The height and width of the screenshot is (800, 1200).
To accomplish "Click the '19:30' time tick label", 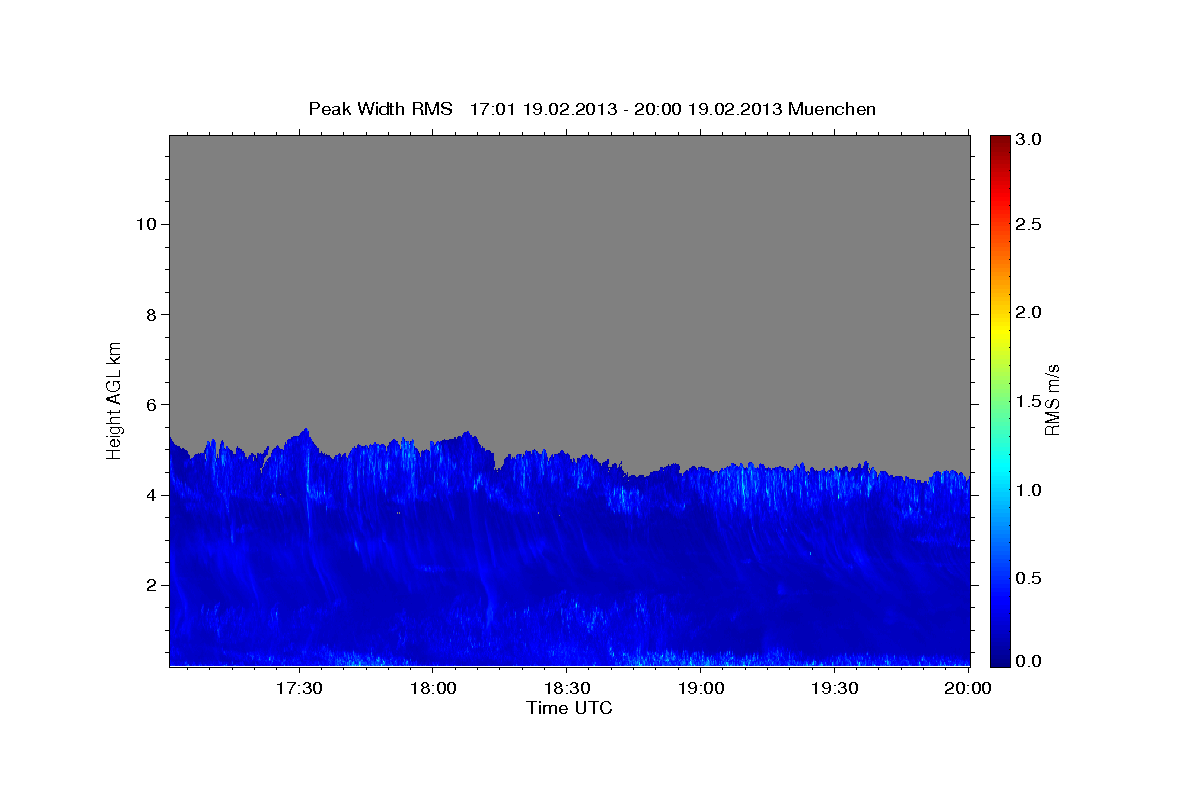I will (x=834, y=689).
